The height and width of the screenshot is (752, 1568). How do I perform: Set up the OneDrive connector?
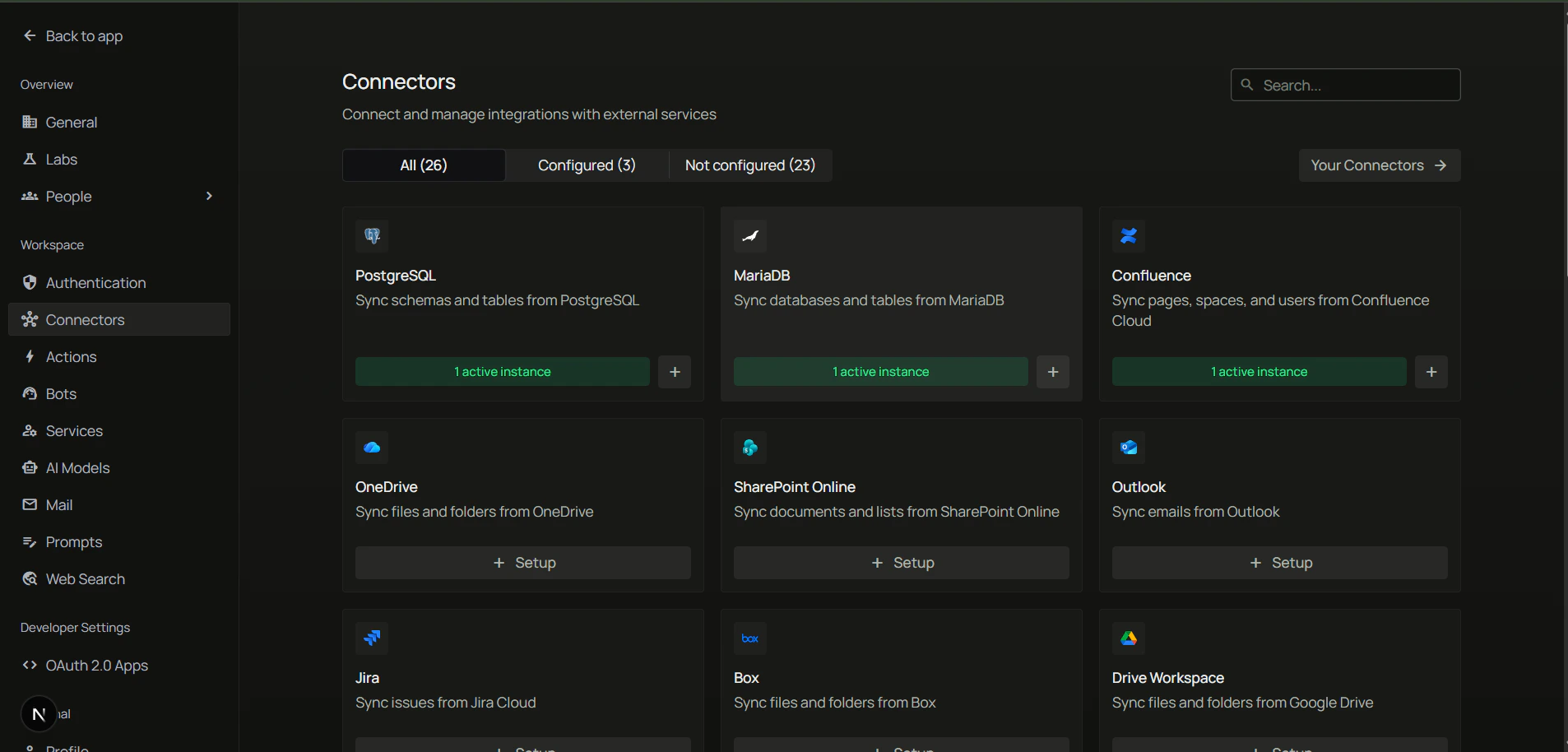[523, 563]
